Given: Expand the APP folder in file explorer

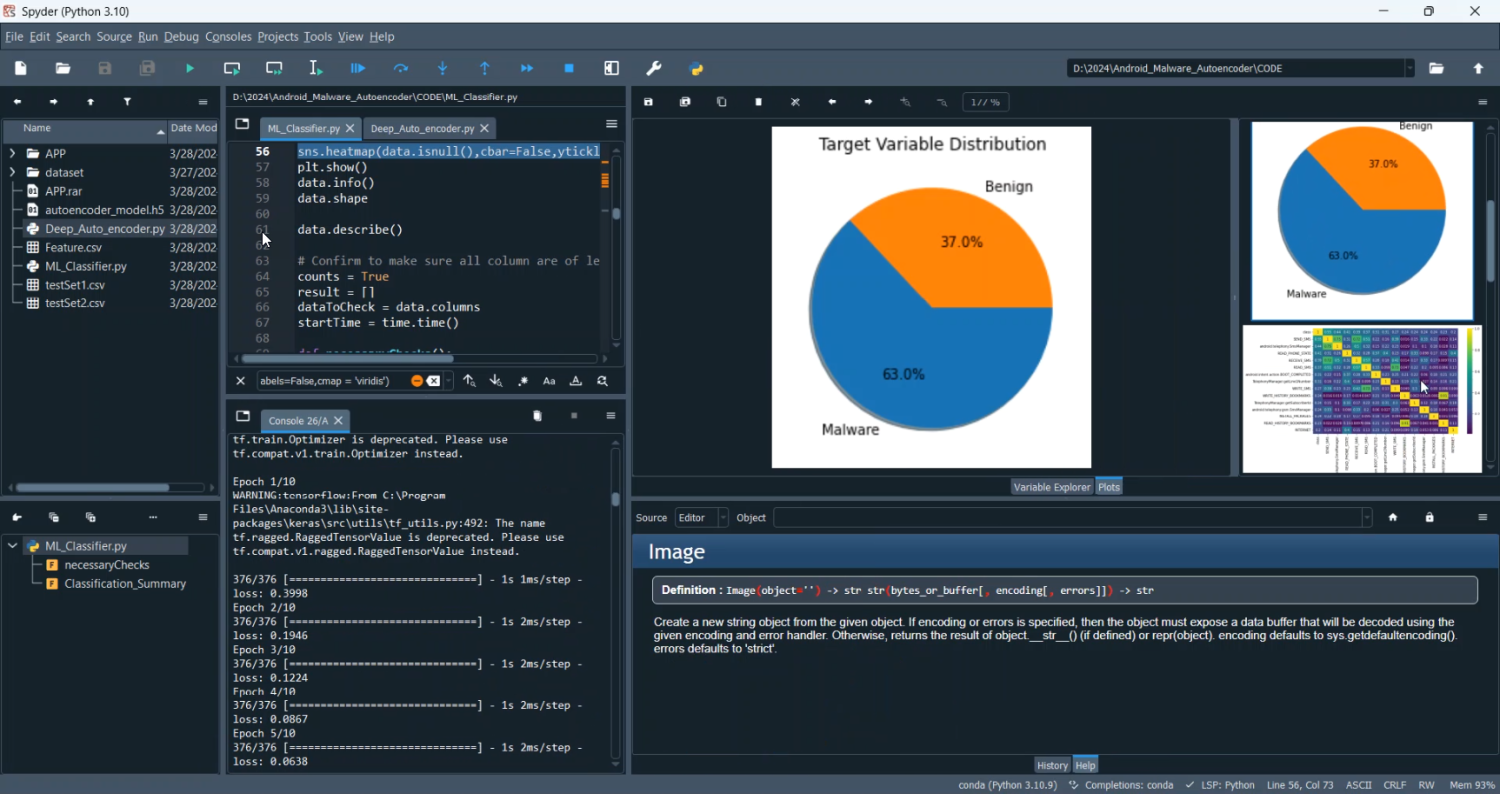Looking at the screenshot, I should (x=12, y=154).
